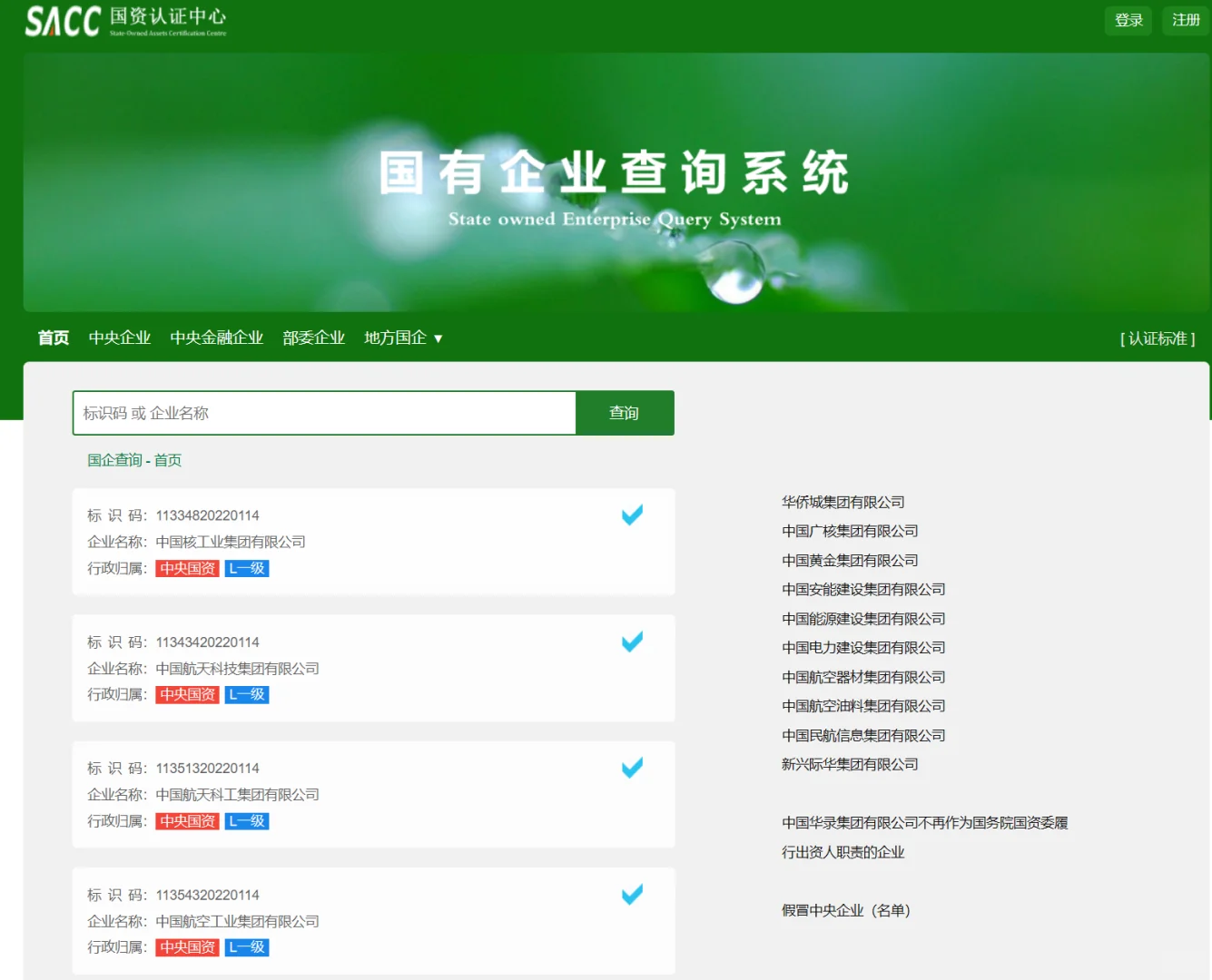Click the checkmark icon for 中国航空工业集团有限公司
The width and height of the screenshot is (1212, 980).
tap(632, 895)
